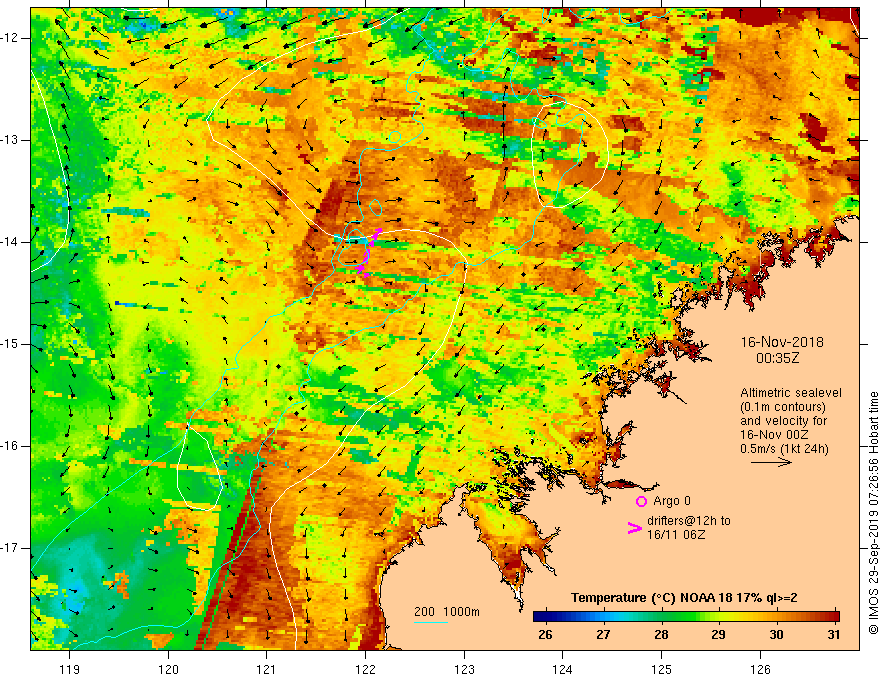Click colorbar tick label 26
The width and height of the screenshot is (880, 680).
click(x=545, y=635)
